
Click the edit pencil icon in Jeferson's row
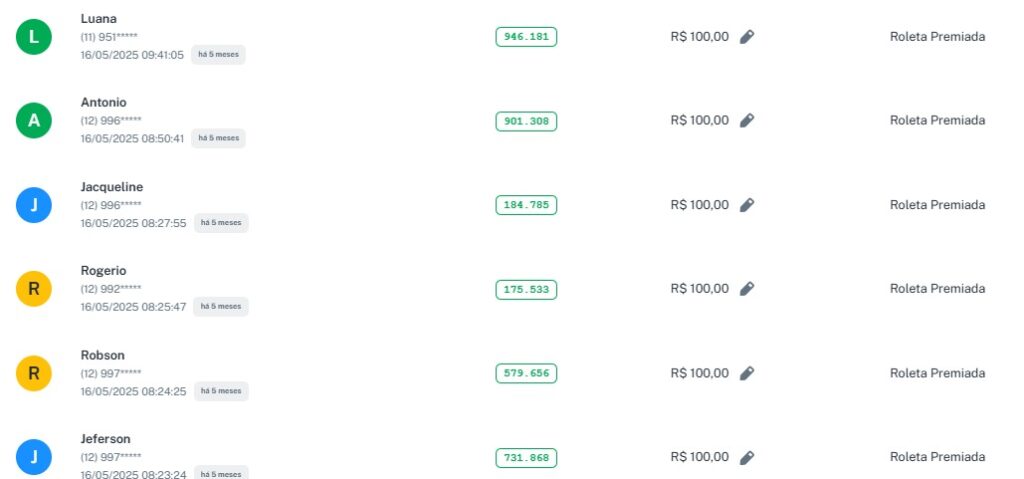[747, 458]
